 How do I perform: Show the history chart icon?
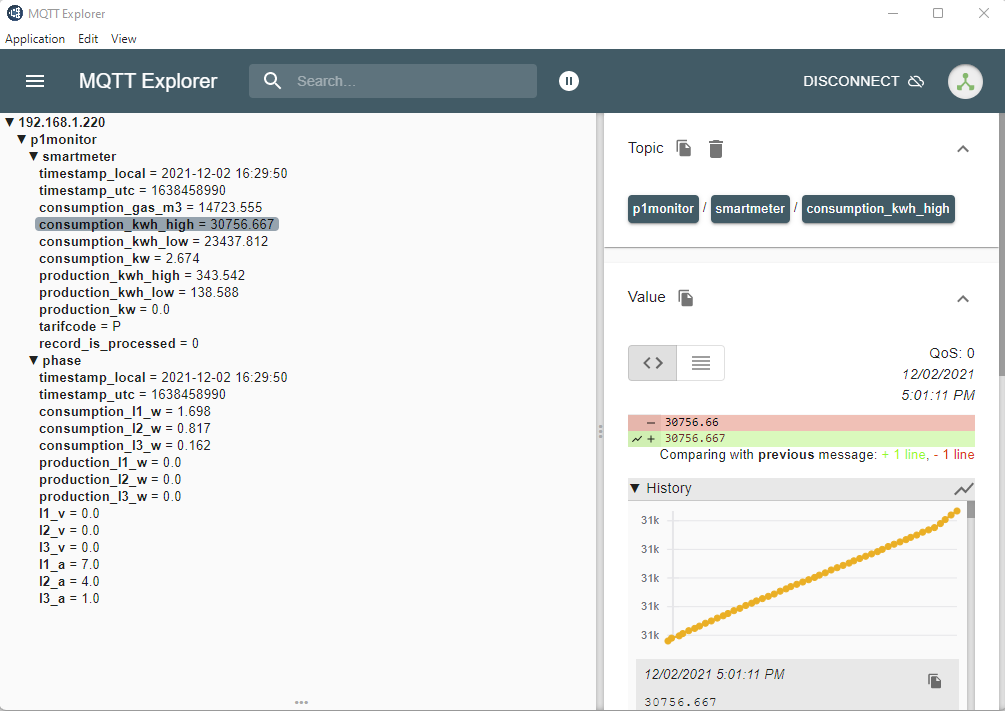(x=963, y=489)
